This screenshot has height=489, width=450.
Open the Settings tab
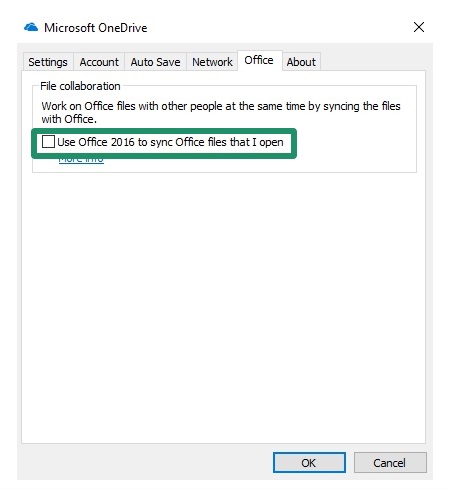48,62
